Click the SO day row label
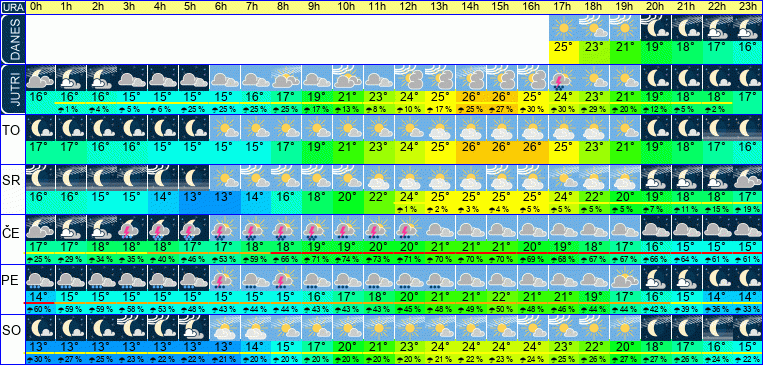 click(x=13, y=330)
